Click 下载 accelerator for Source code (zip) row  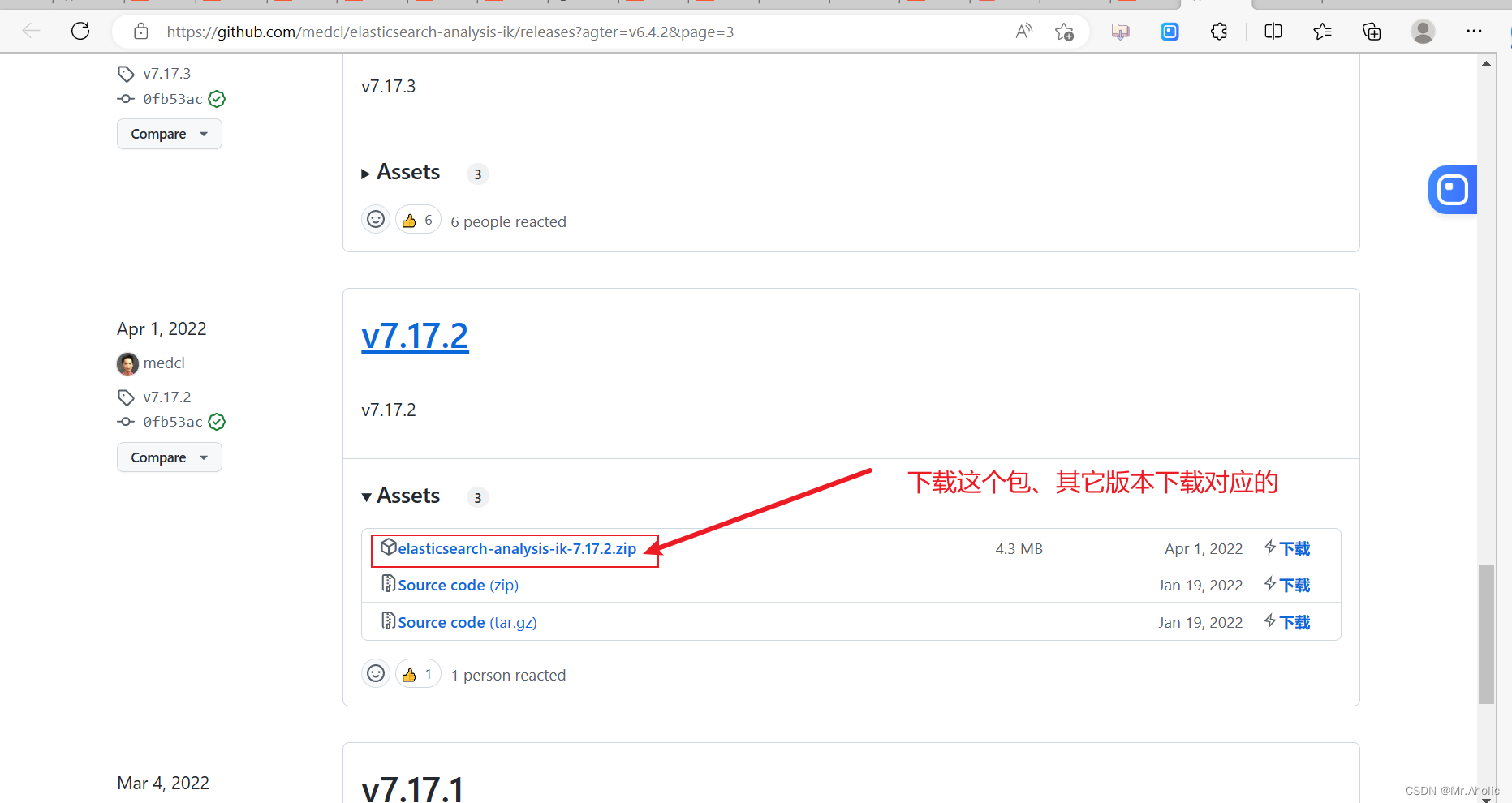click(1287, 586)
